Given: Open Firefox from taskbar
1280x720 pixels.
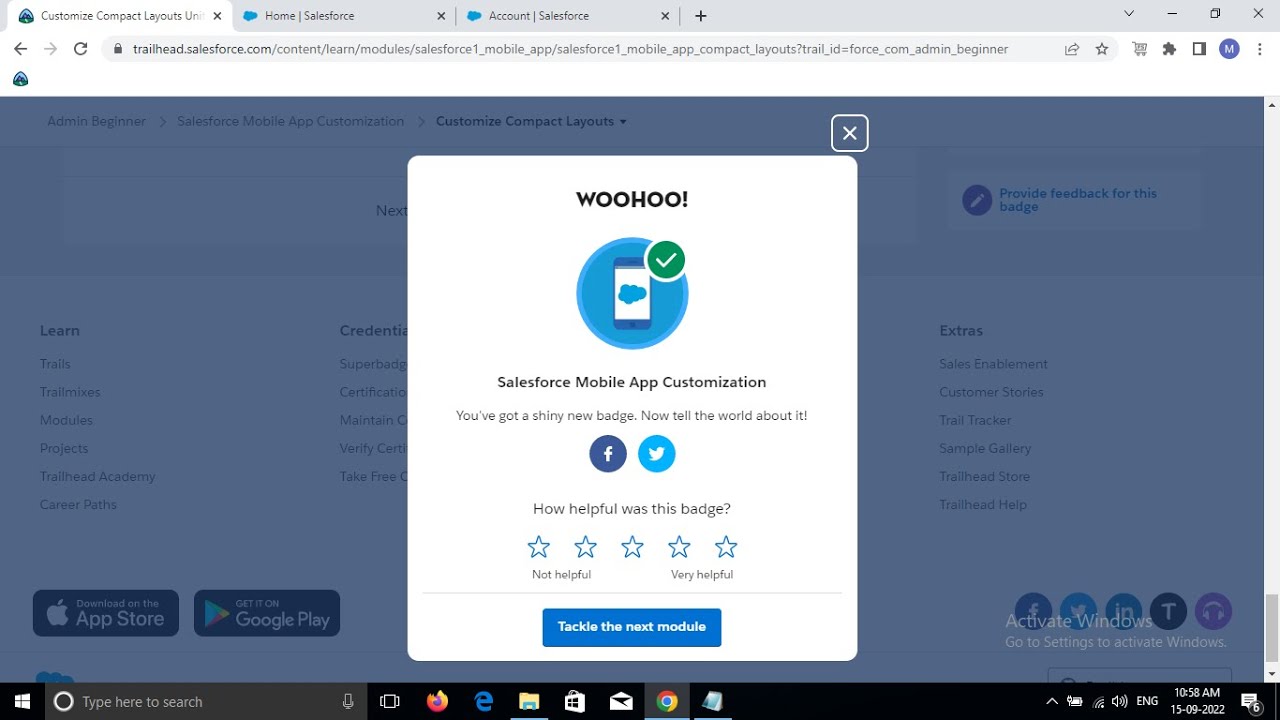Looking at the screenshot, I should tap(437, 702).
